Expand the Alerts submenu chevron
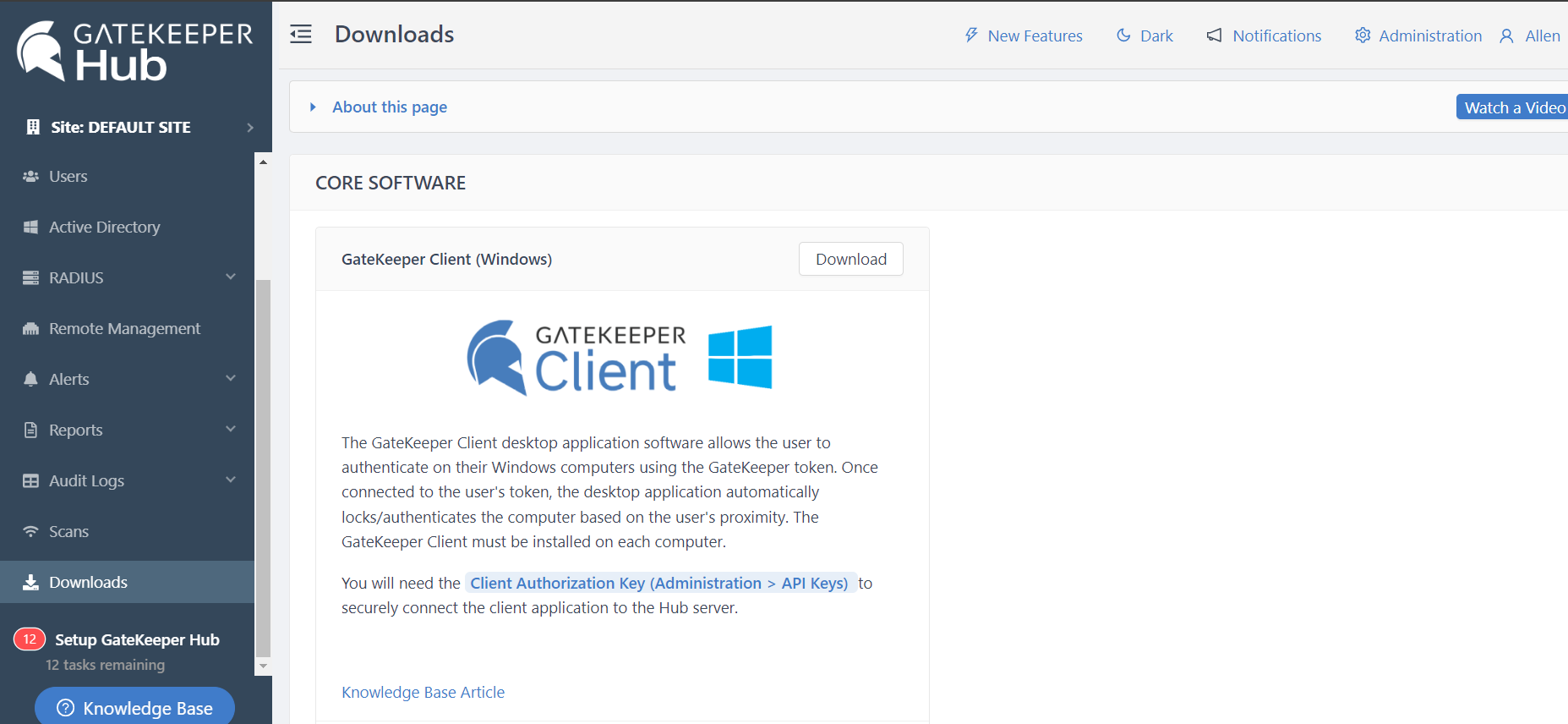This screenshot has height=724, width=1568. coord(231,379)
